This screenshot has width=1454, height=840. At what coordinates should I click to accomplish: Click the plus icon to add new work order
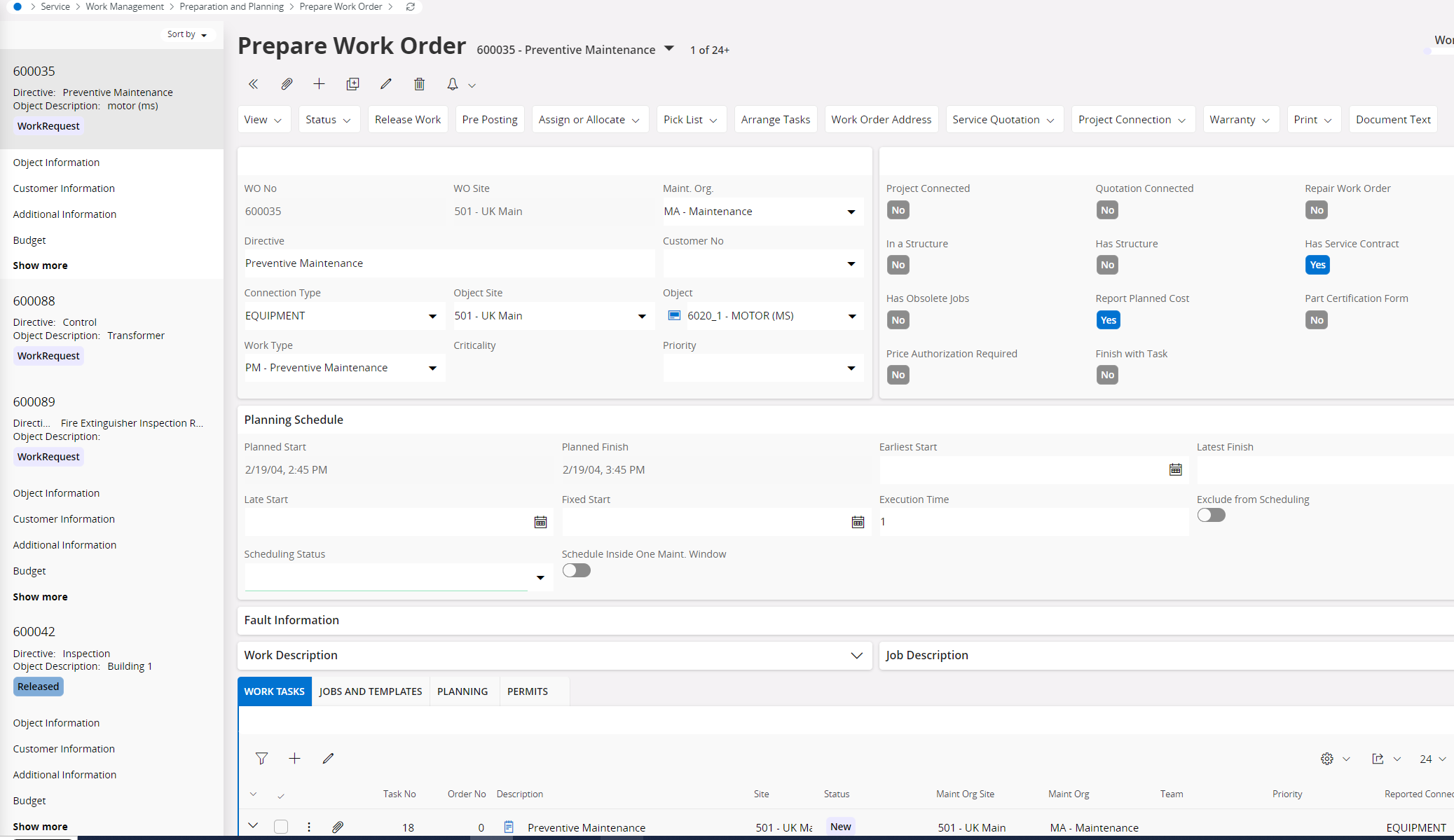(319, 84)
